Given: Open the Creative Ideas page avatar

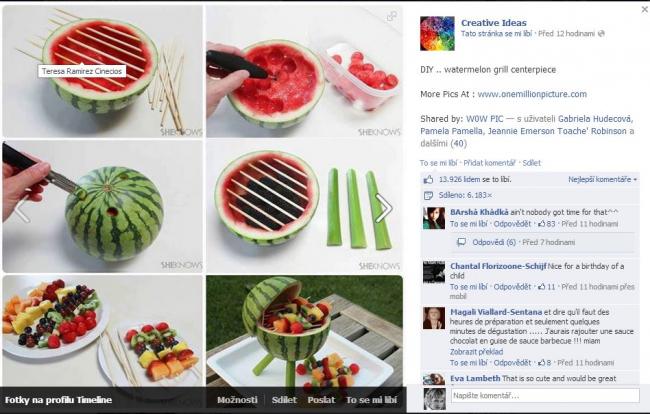Looking at the screenshot, I should (437, 34).
